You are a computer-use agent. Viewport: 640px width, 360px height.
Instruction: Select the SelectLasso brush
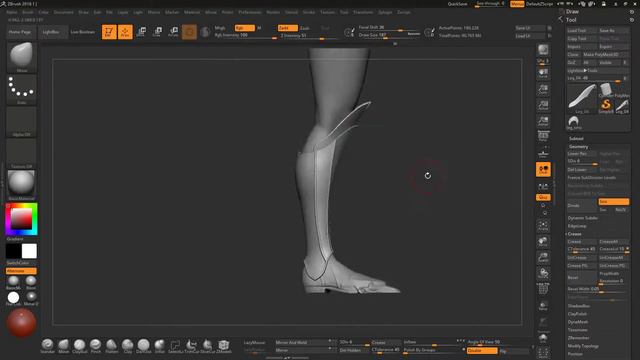click(x=175, y=346)
